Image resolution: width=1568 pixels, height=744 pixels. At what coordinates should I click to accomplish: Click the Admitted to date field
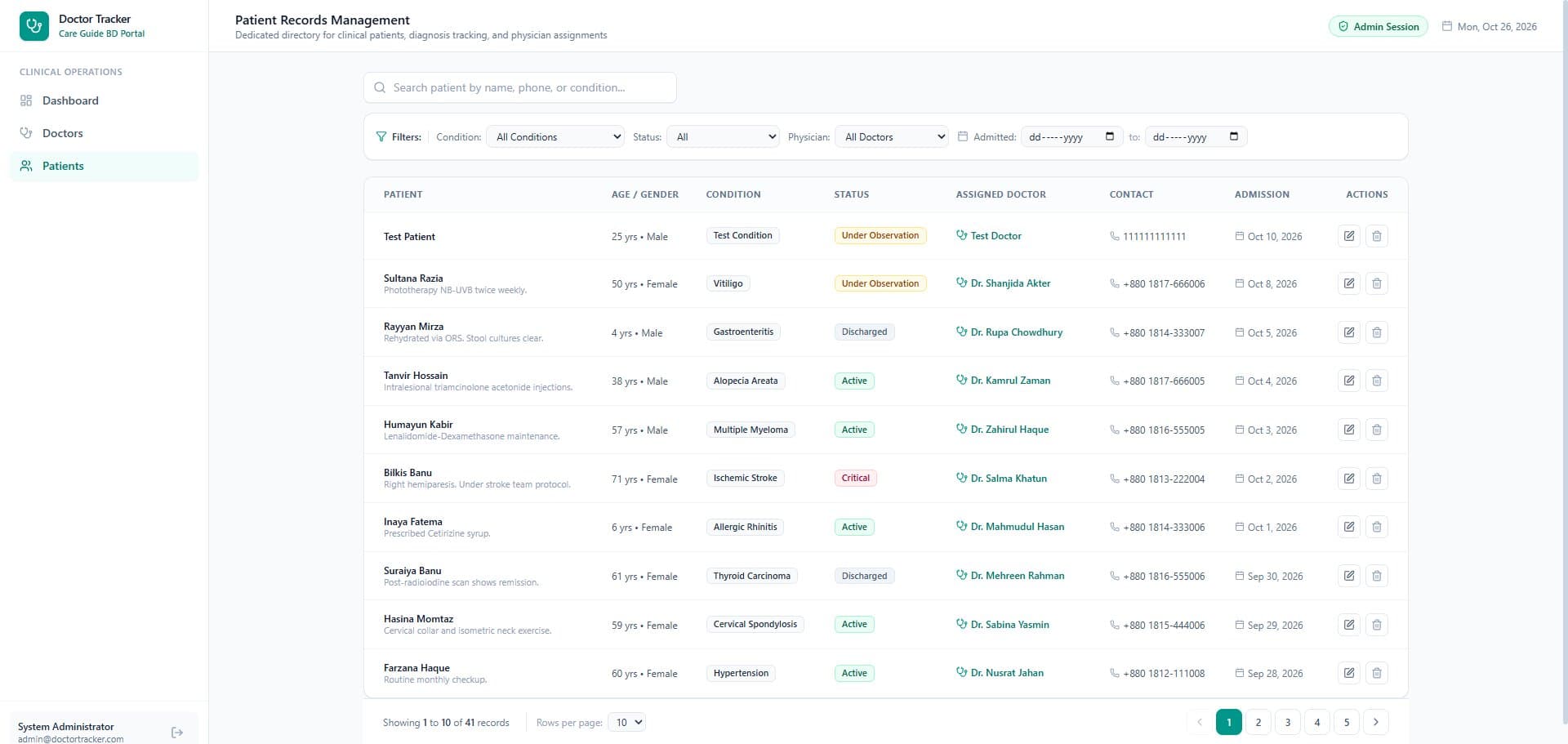(1196, 136)
